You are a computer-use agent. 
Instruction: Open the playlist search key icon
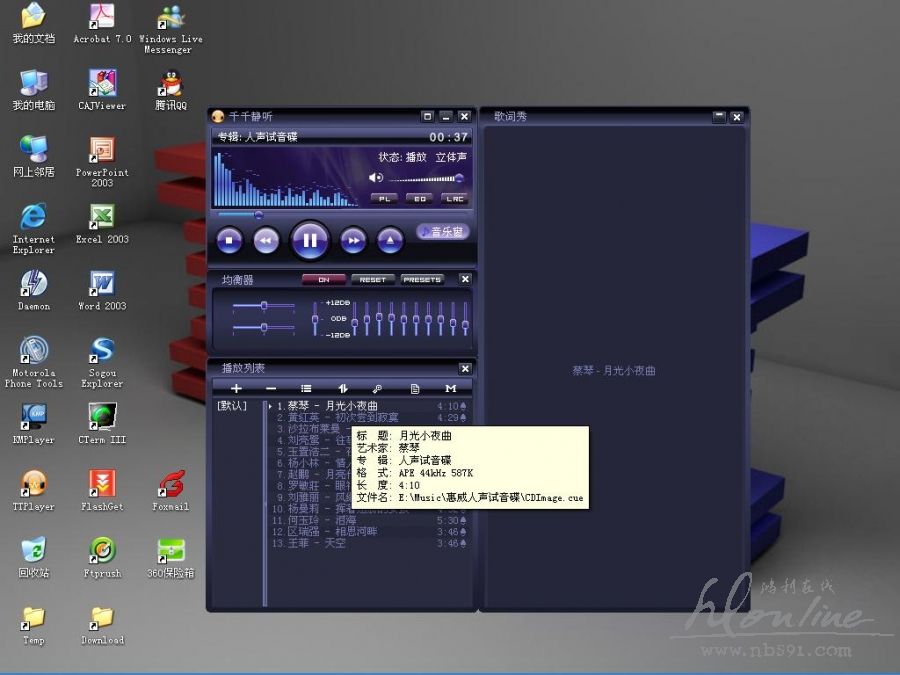pyautogui.click(x=378, y=388)
